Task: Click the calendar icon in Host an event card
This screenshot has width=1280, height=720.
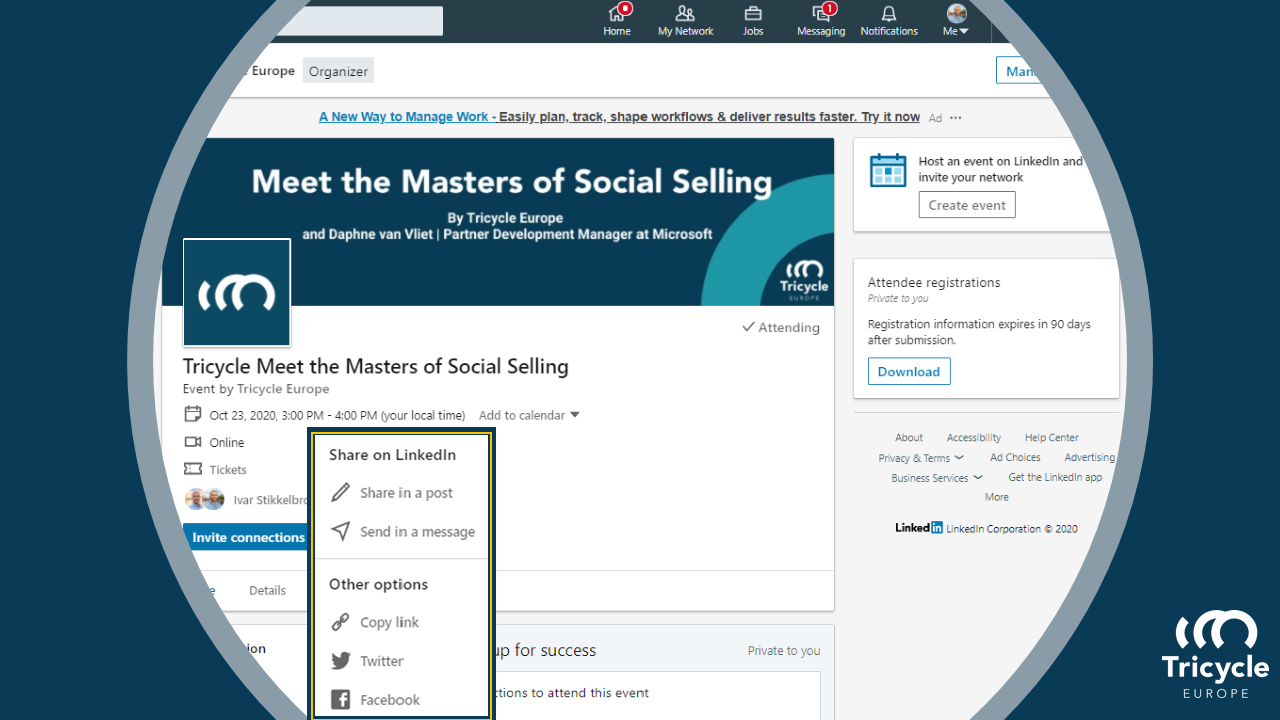Action: tap(888, 170)
